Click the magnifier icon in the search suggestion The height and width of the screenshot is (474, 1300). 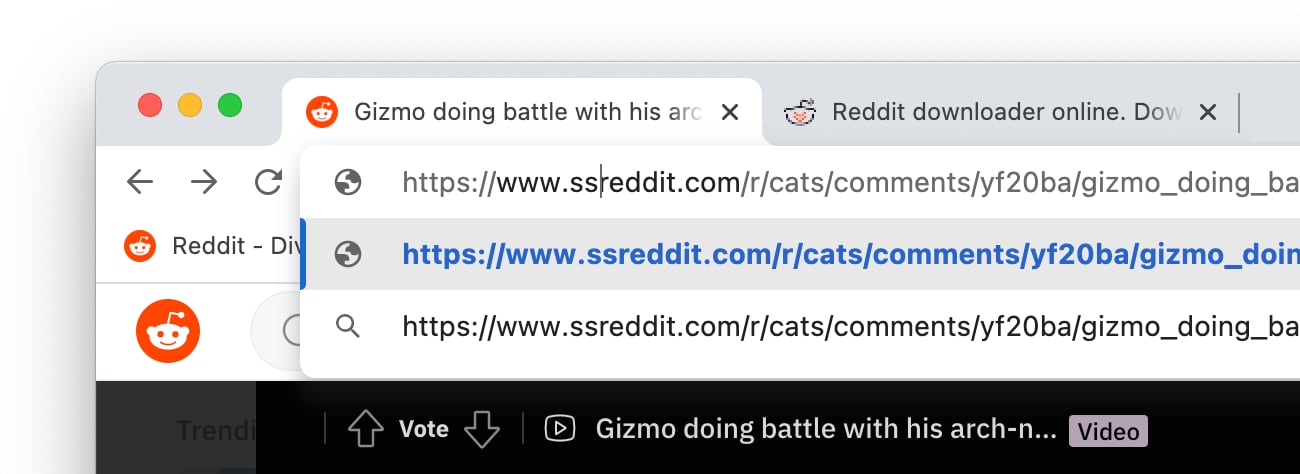[x=348, y=326]
